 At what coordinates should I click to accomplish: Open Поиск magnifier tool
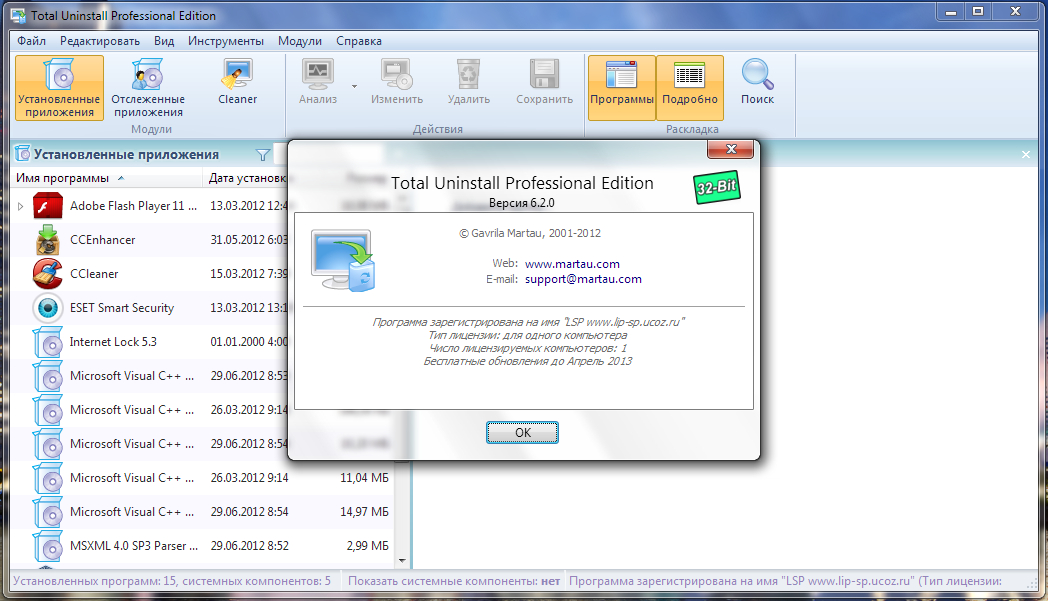coord(757,82)
